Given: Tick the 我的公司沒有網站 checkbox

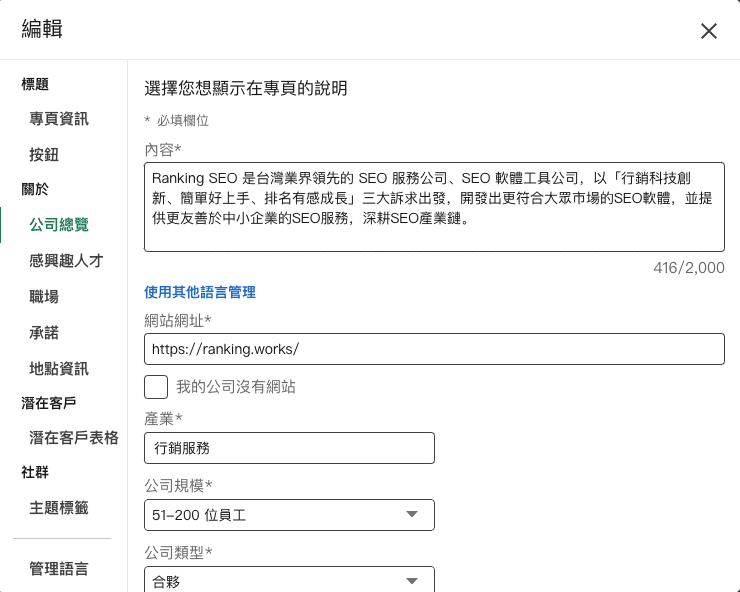Looking at the screenshot, I should 156,387.
